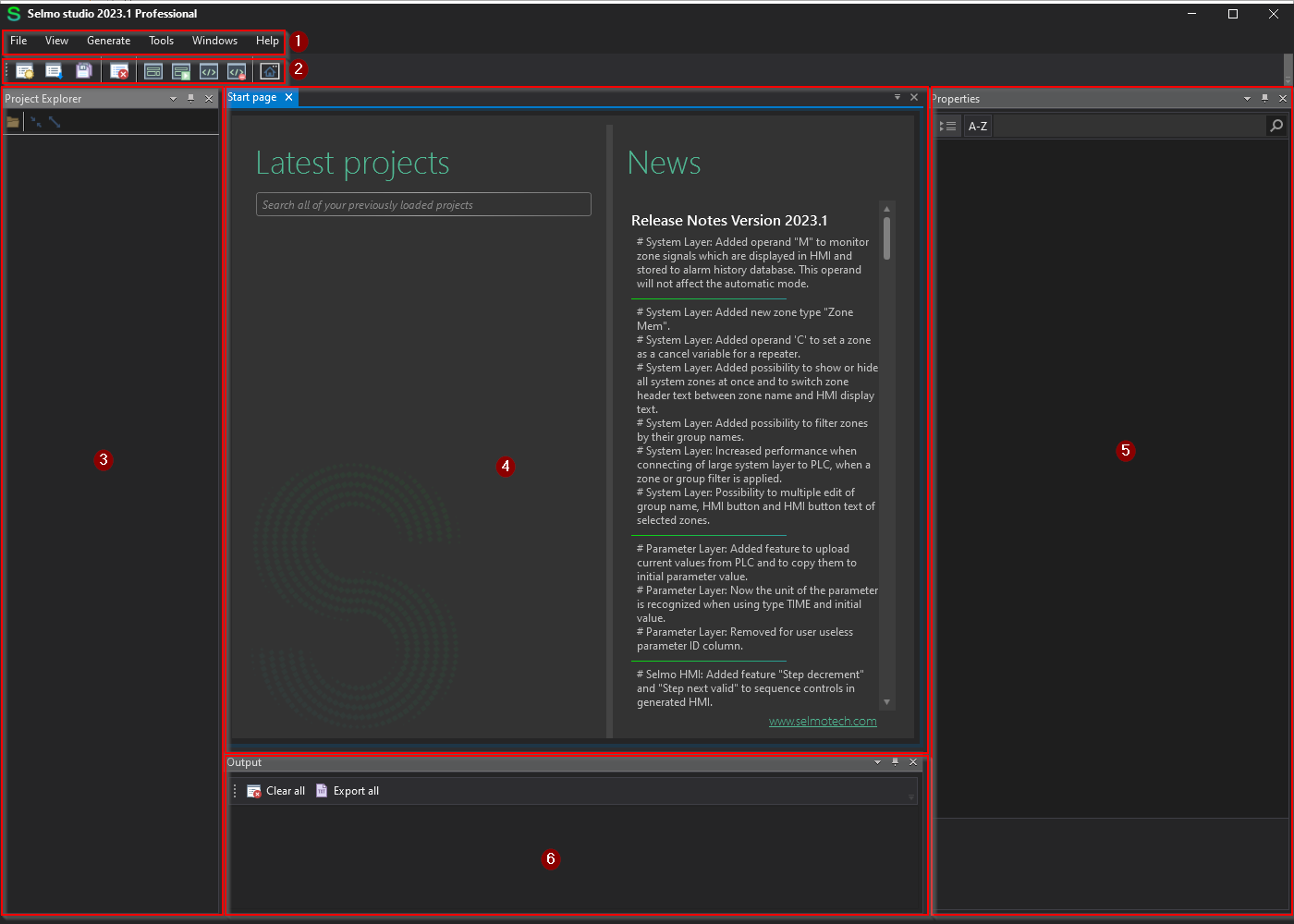Click the Properties search field
The width and height of the screenshot is (1294, 924).
1129,126
